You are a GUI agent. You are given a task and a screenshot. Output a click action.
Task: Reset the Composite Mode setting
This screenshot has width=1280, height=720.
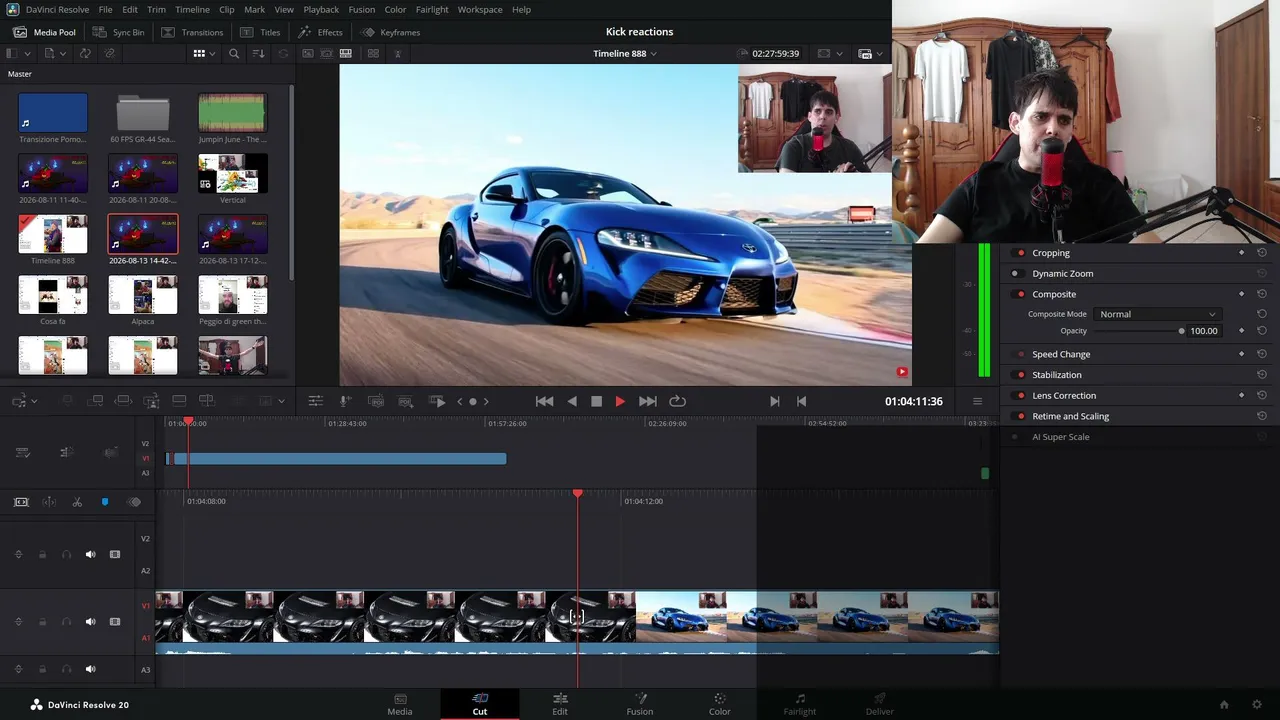(1262, 314)
